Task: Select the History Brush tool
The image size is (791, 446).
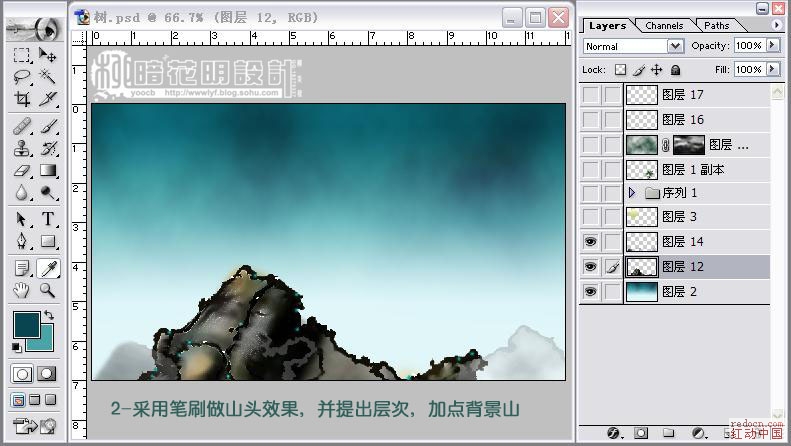Action: (x=47, y=148)
